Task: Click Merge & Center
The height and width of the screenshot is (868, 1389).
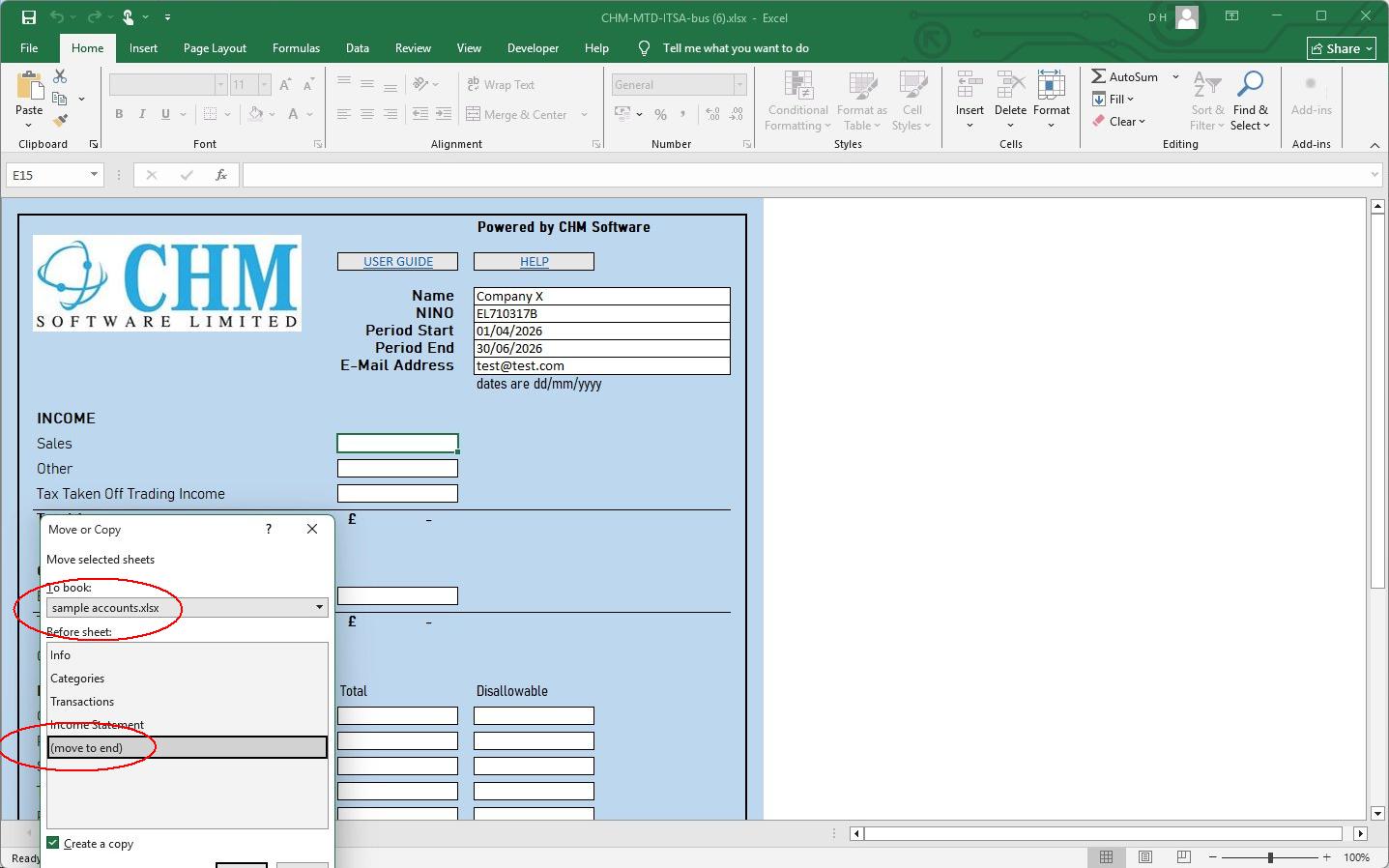Action: [517, 114]
